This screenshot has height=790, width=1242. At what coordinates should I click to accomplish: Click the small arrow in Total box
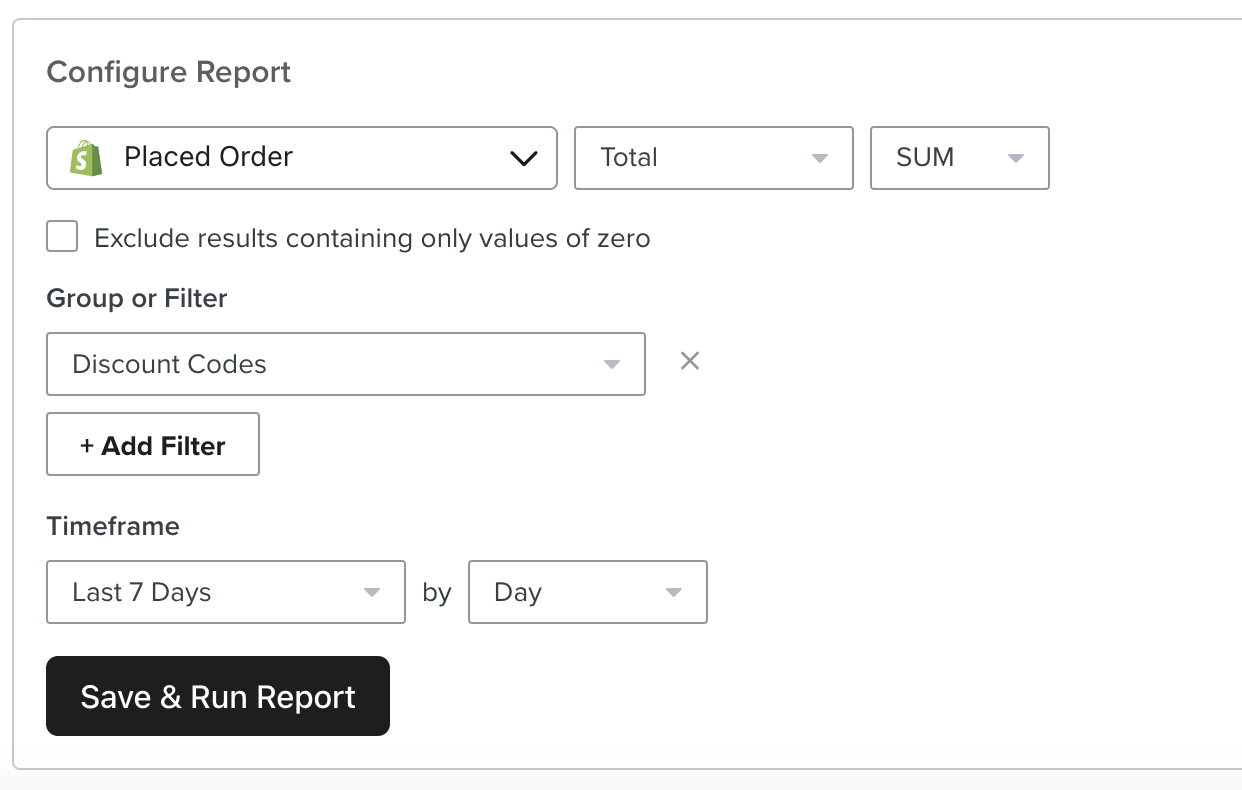click(x=820, y=158)
